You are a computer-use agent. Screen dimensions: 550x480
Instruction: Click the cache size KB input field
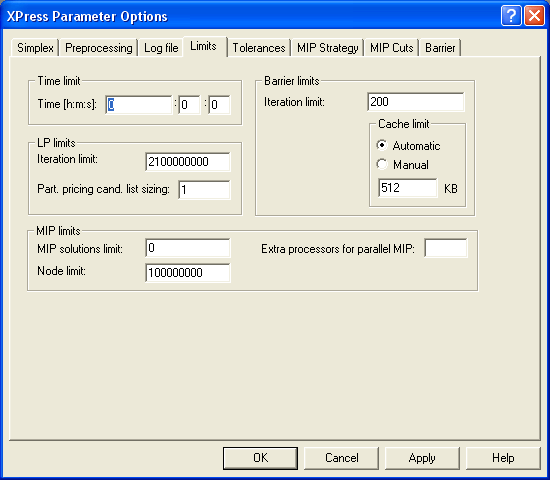pyautogui.click(x=408, y=188)
